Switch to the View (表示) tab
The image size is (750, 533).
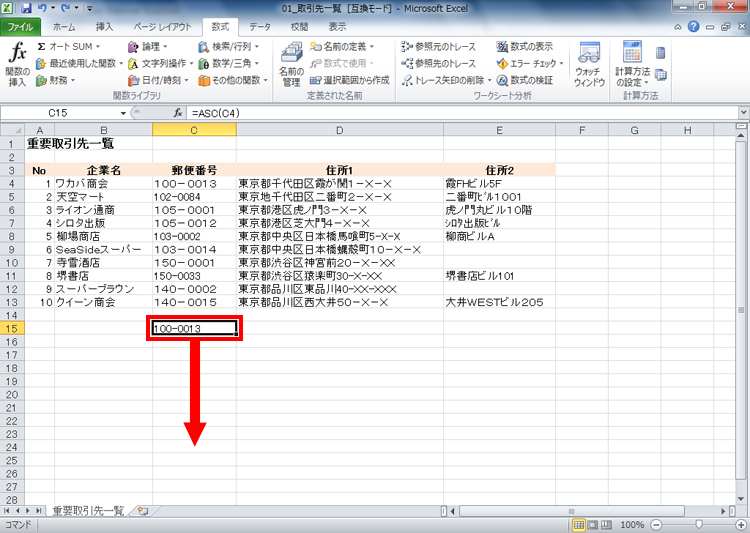click(x=337, y=27)
